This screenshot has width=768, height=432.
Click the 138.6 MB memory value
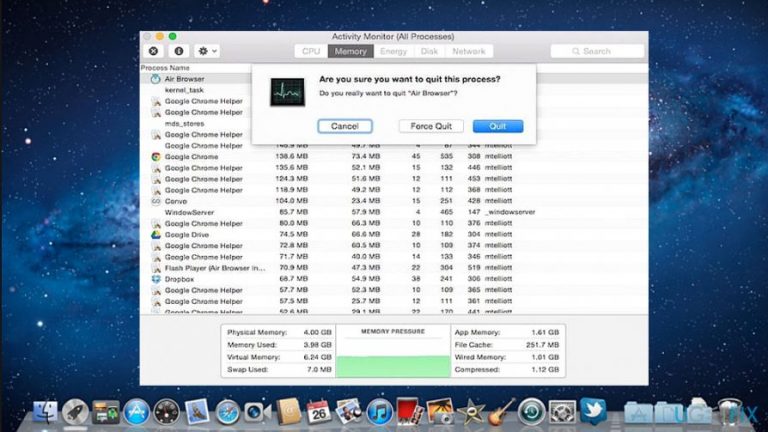[x=291, y=156]
